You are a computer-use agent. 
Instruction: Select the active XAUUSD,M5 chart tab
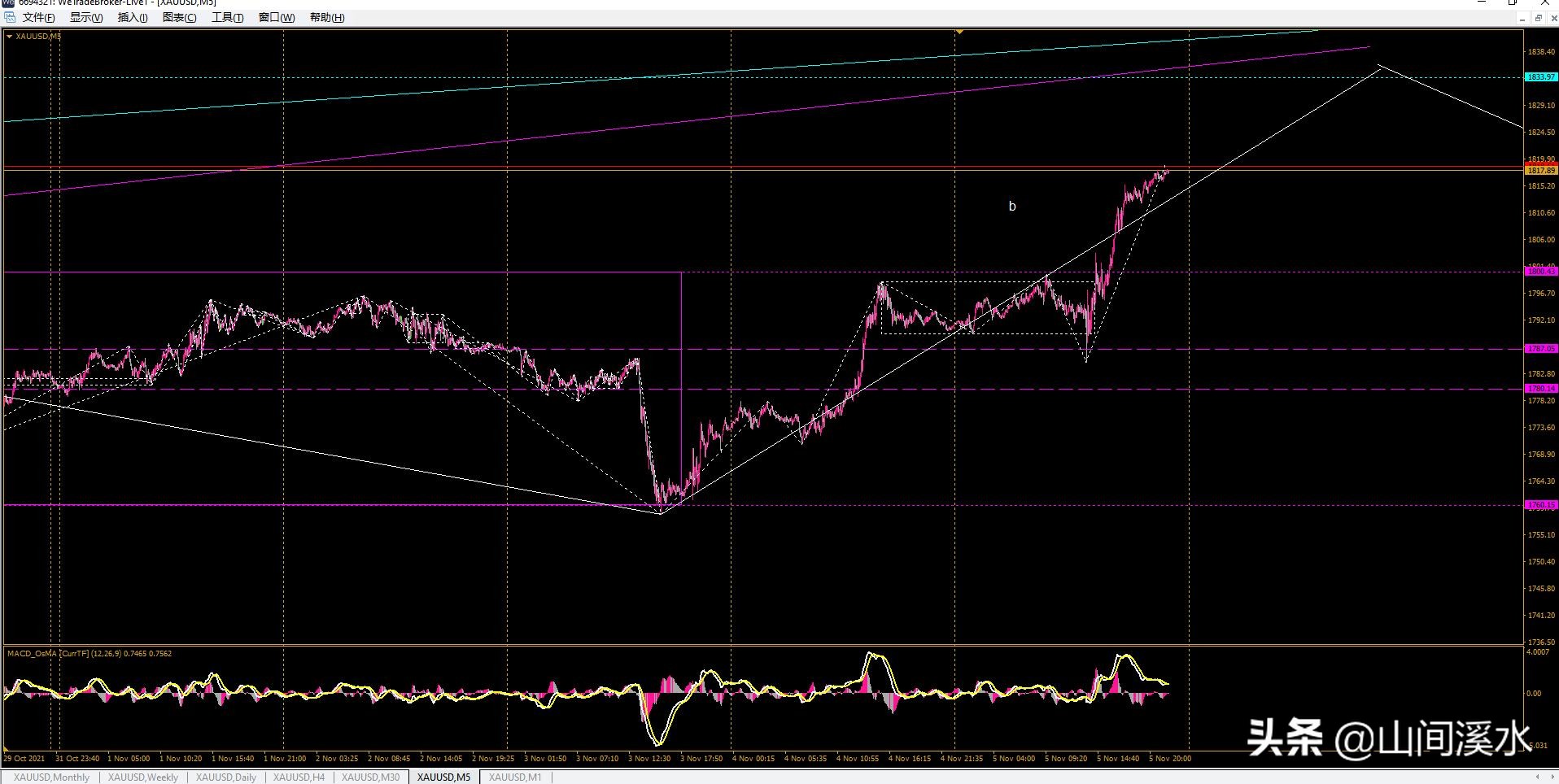443,777
